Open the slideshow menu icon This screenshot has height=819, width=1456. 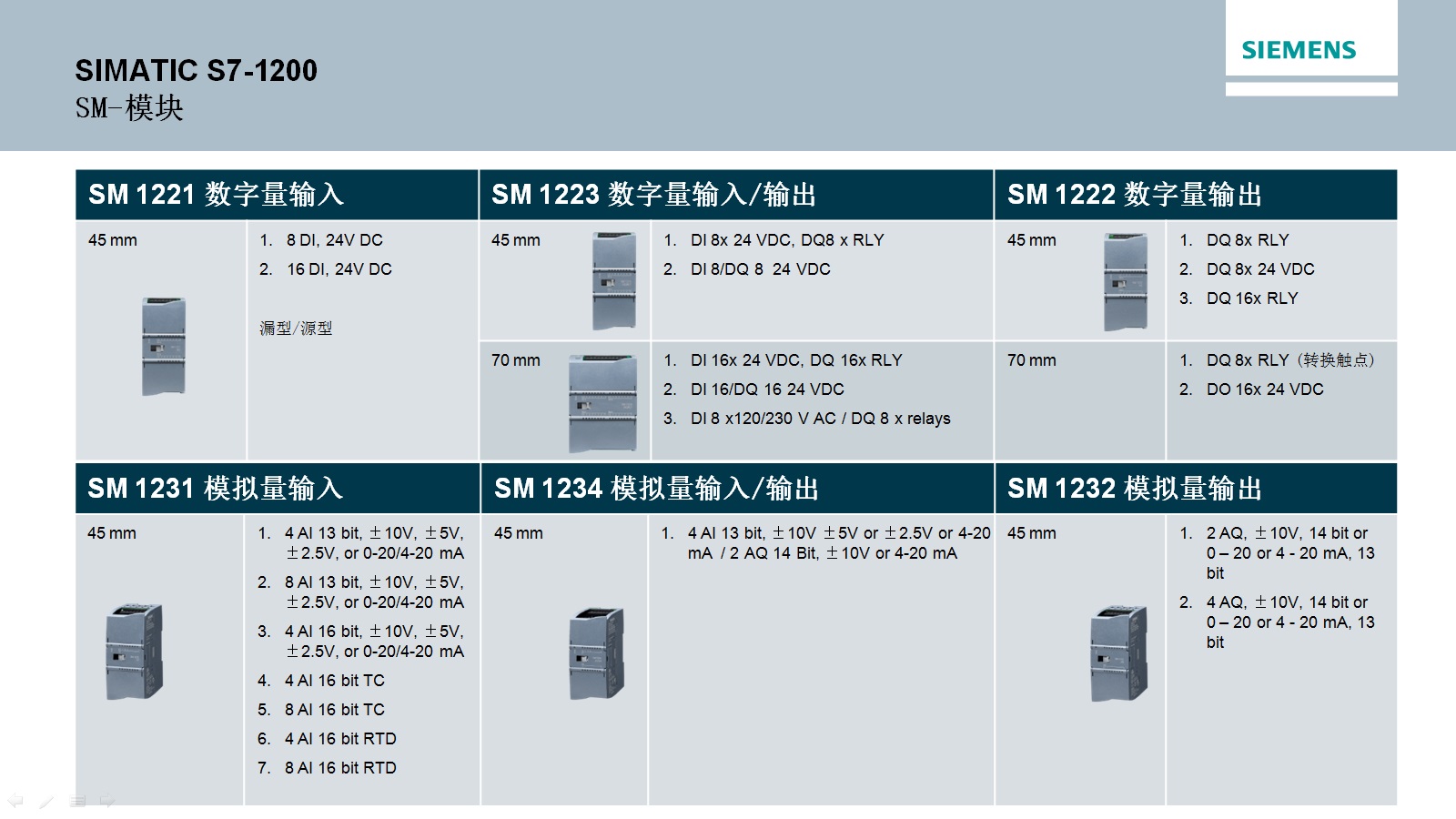coord(77,801)
